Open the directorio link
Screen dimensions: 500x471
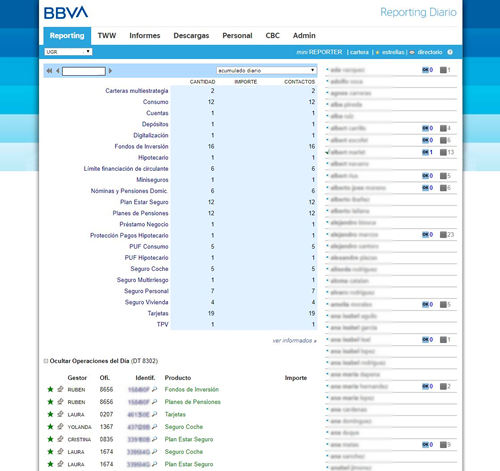click(430, 52)
